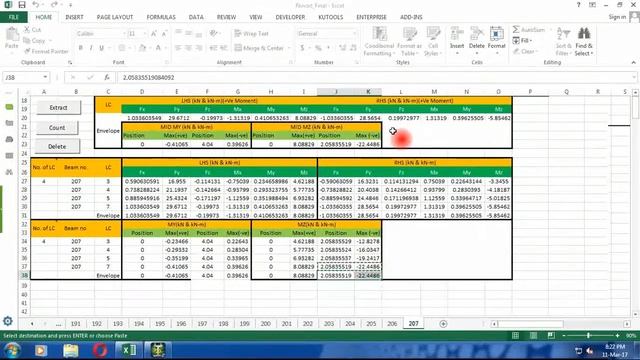Switch to the PAGE LAYOUT tab
This screenshot has width=640, height=360.
pos(115,17)
